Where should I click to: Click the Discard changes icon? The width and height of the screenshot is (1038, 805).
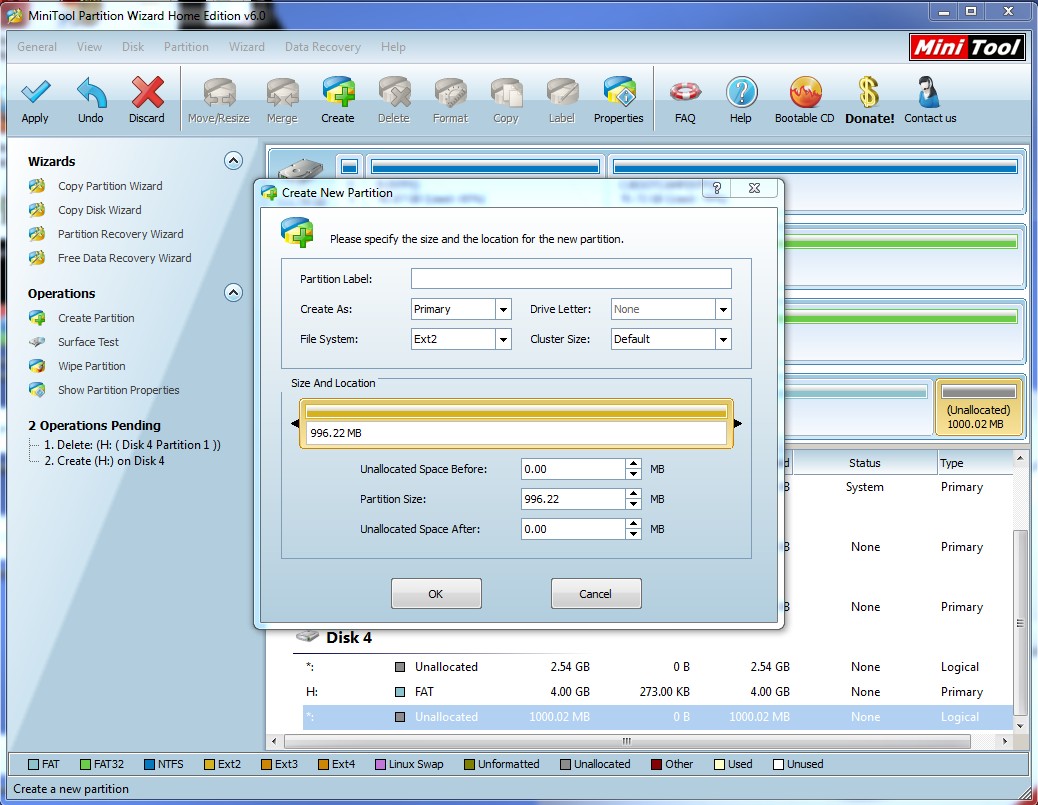pyautogui.click(x=146, y=99)
